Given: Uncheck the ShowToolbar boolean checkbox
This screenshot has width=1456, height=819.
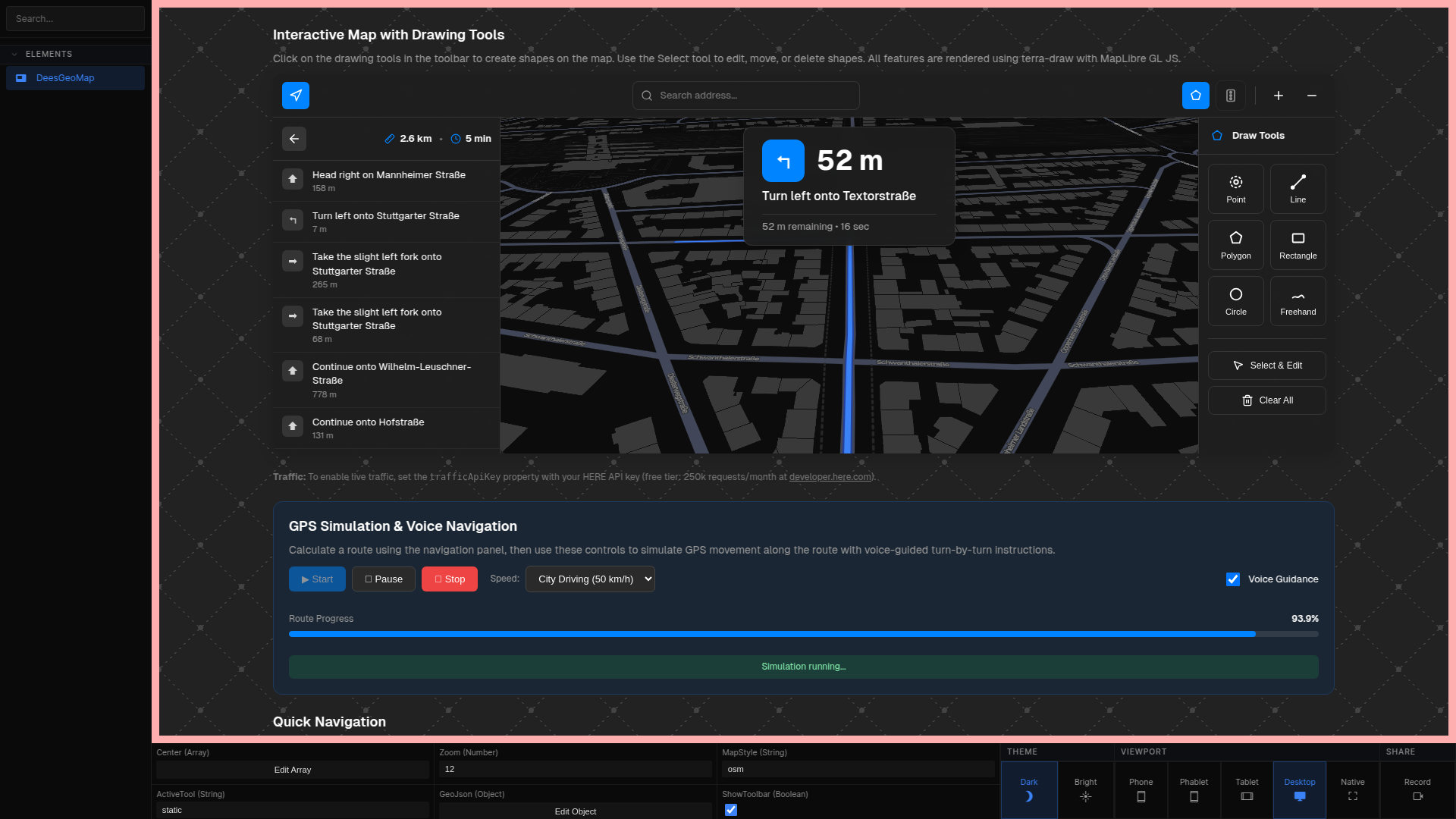Looking at the screenshot, I should click(x=731, y=810).
